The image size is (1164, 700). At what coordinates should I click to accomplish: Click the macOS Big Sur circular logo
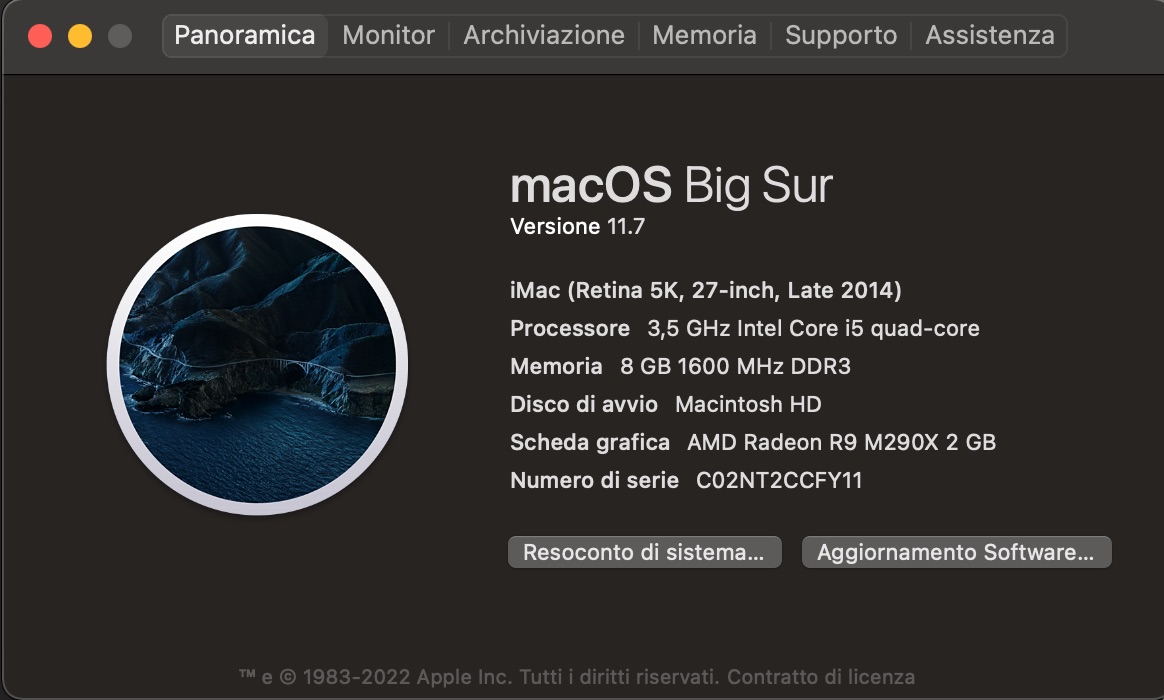257,364
